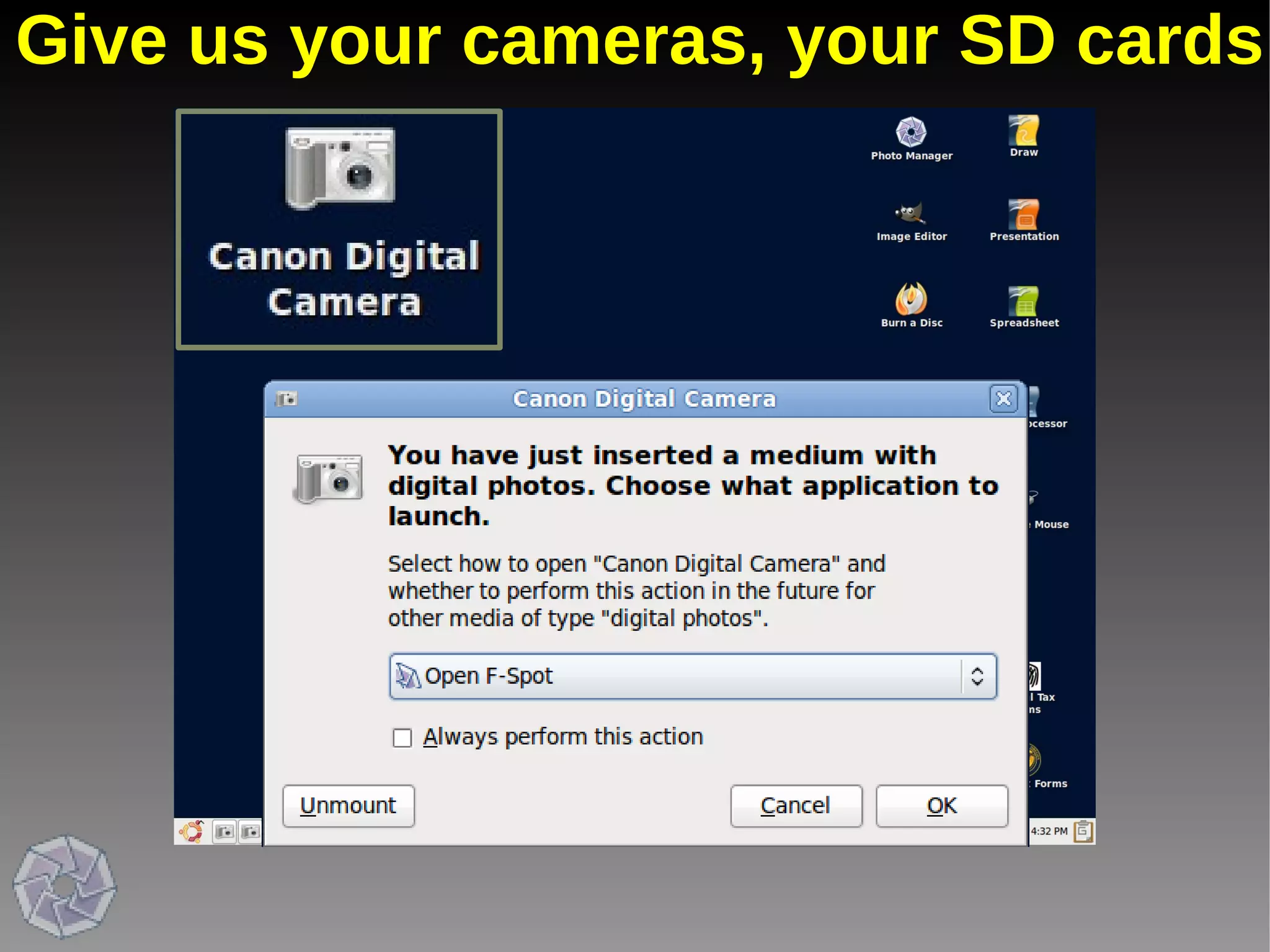Screen dimensions: 1270x952
Task: Expand the Open F-Spot dropdown
Action: (x=676, y=676)
